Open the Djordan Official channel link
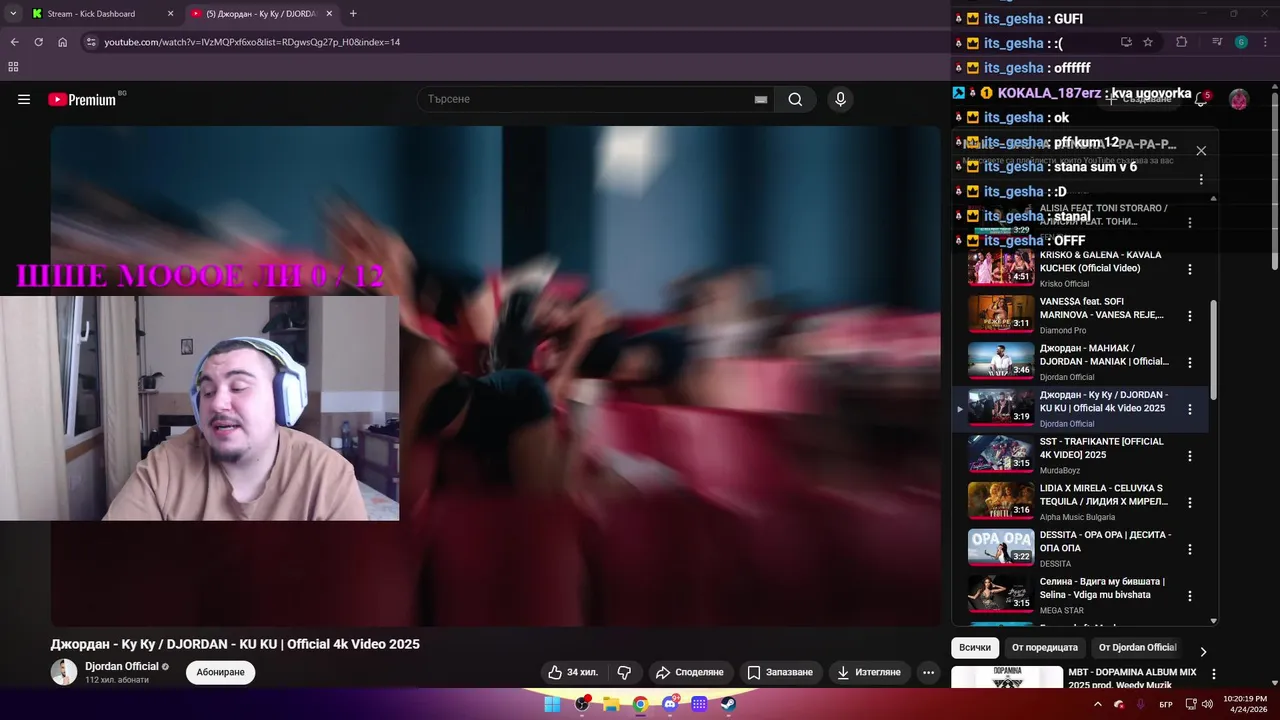Screen dimensions: 1280x720 (122, 666)
